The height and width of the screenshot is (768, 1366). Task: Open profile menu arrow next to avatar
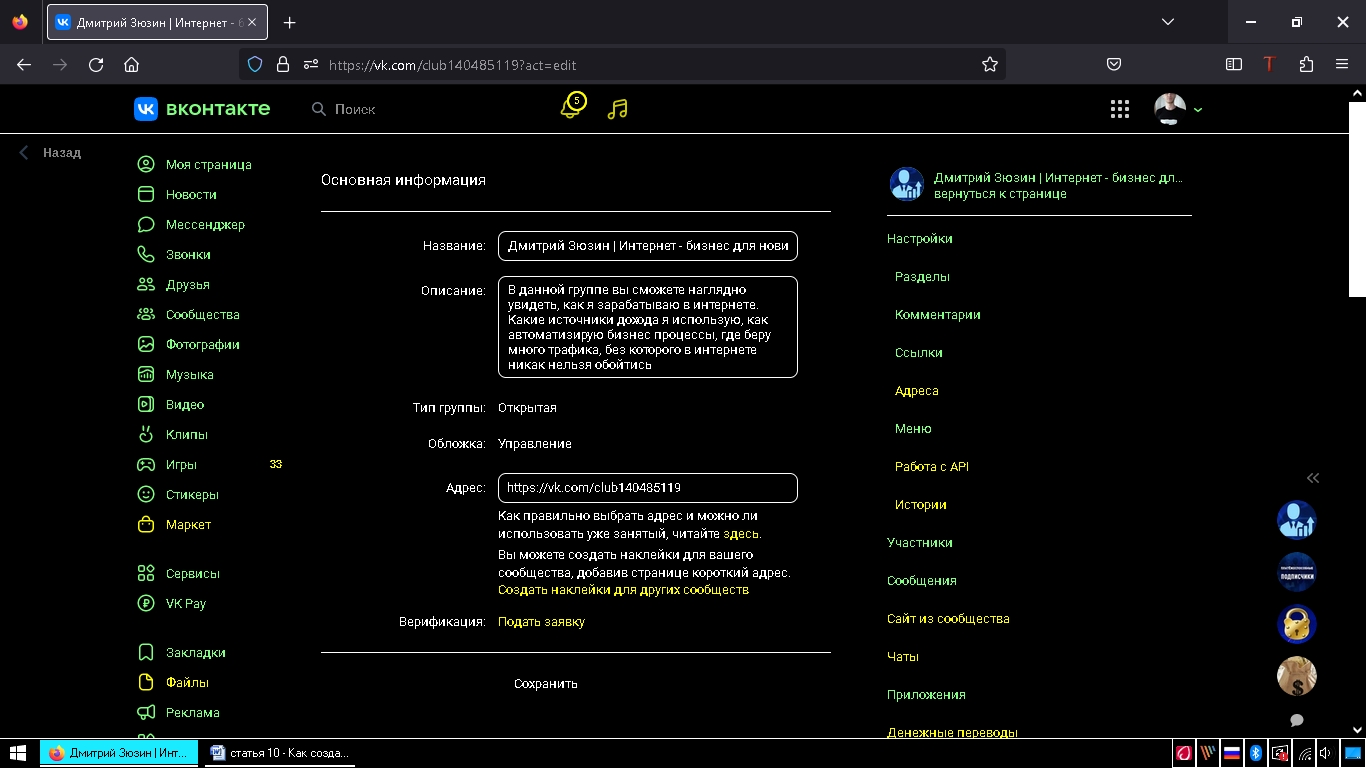click(x=1198, y=110)
